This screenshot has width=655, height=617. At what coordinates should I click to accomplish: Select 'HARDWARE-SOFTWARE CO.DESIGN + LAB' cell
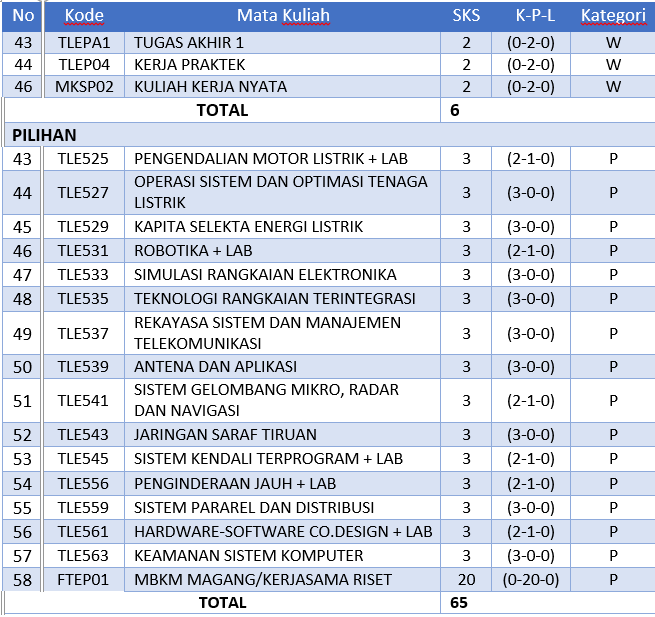(x=283, y=532)
